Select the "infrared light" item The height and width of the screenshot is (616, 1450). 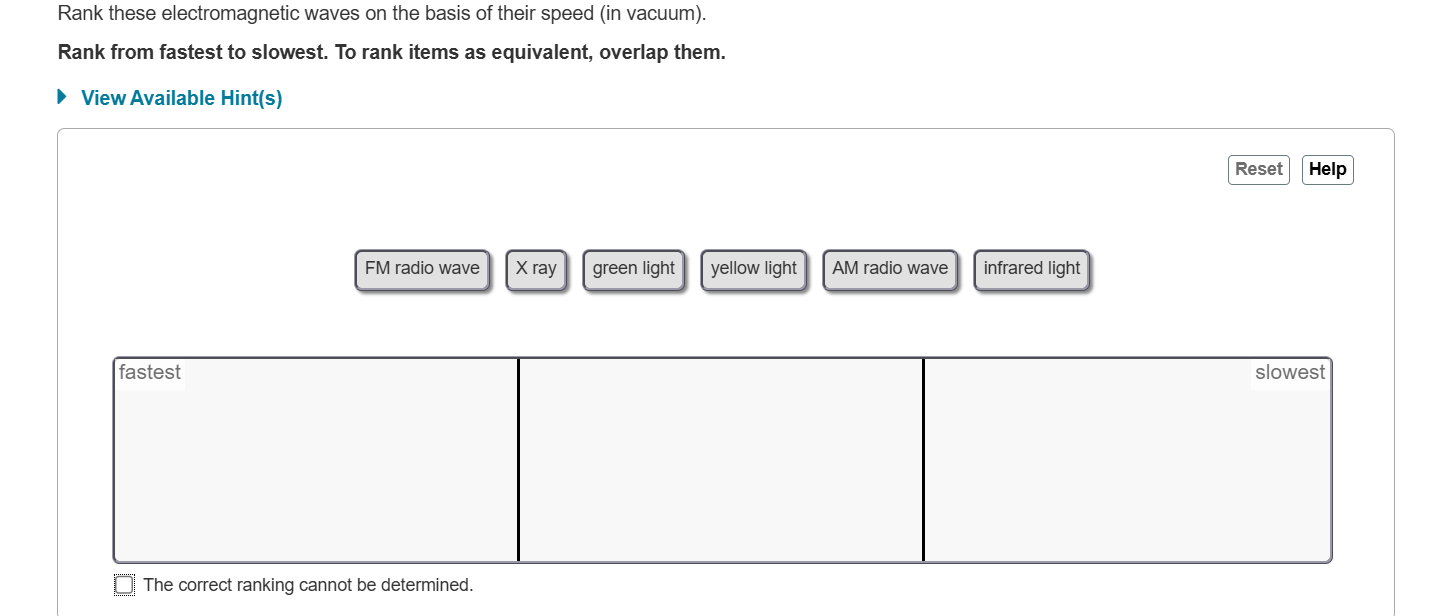point(1031,268)
